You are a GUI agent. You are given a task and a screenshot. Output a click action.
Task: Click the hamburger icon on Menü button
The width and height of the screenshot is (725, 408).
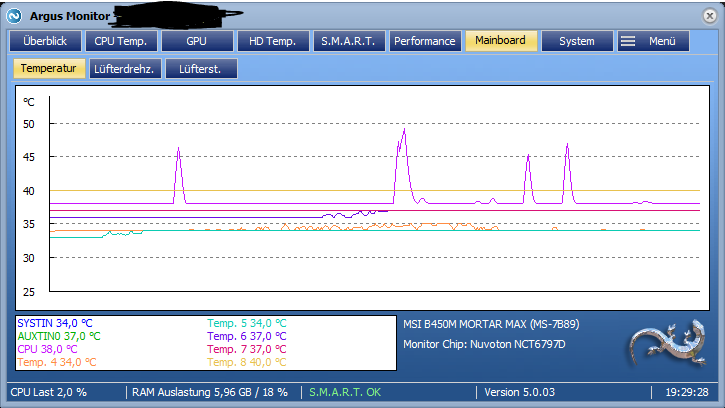click(x=627, y=41)
